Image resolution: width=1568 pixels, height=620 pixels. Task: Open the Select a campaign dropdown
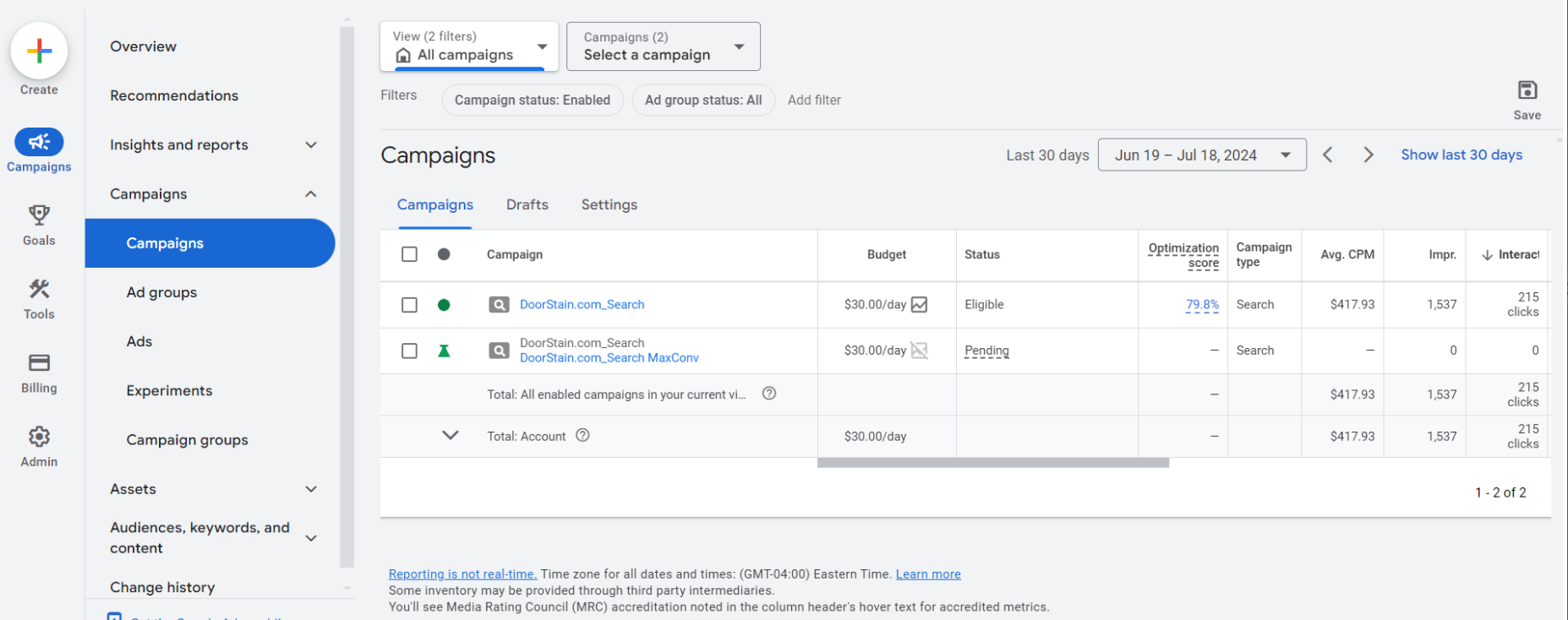[663, 46]
